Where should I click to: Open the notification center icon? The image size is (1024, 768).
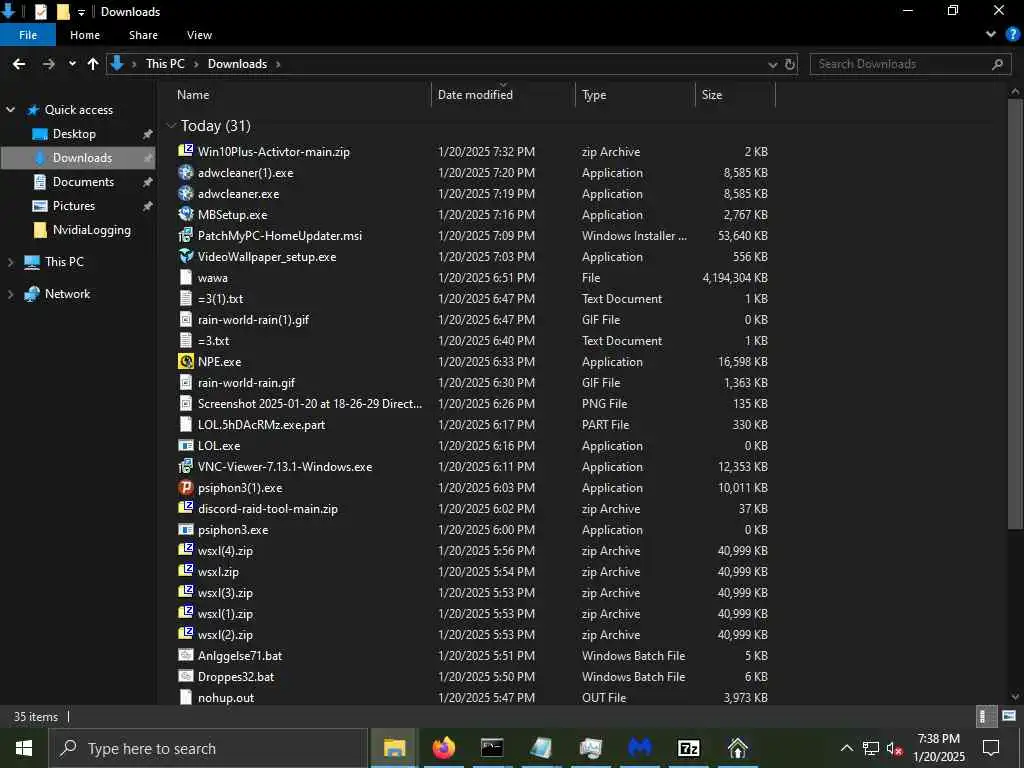click(991, 748)
